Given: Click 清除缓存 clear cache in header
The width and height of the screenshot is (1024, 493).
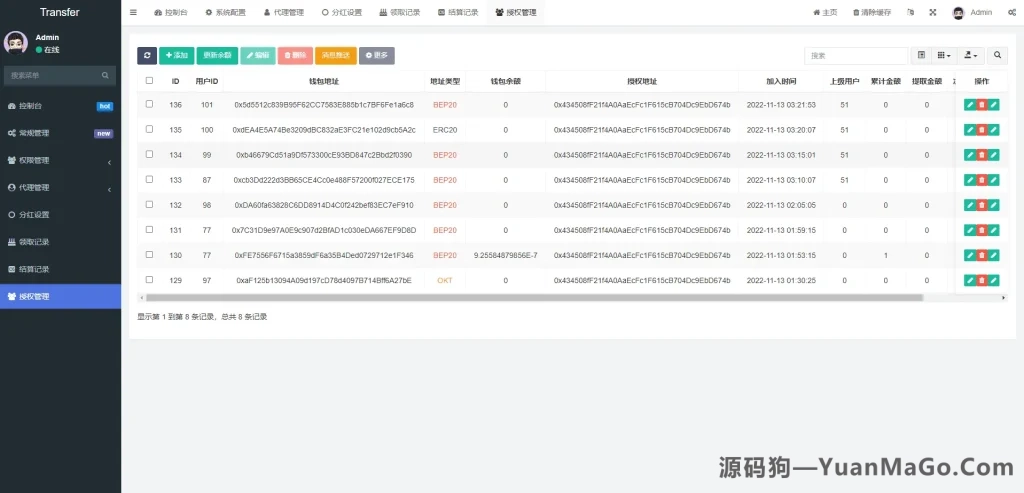Looking at the screenshot, I should click(x=872, y=12).
